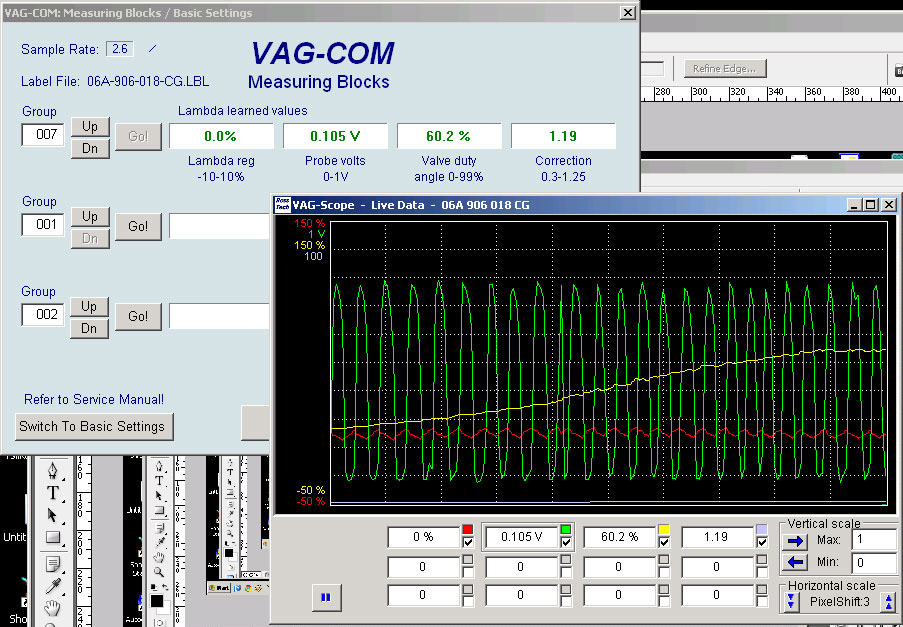
Task: Click the Group 002 number field
Action: [43, 314]
